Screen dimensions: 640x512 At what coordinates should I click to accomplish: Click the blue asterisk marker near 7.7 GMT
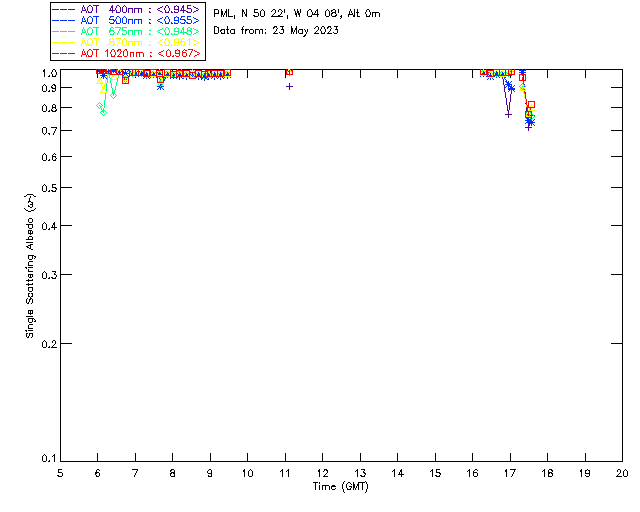coord(160,87)
